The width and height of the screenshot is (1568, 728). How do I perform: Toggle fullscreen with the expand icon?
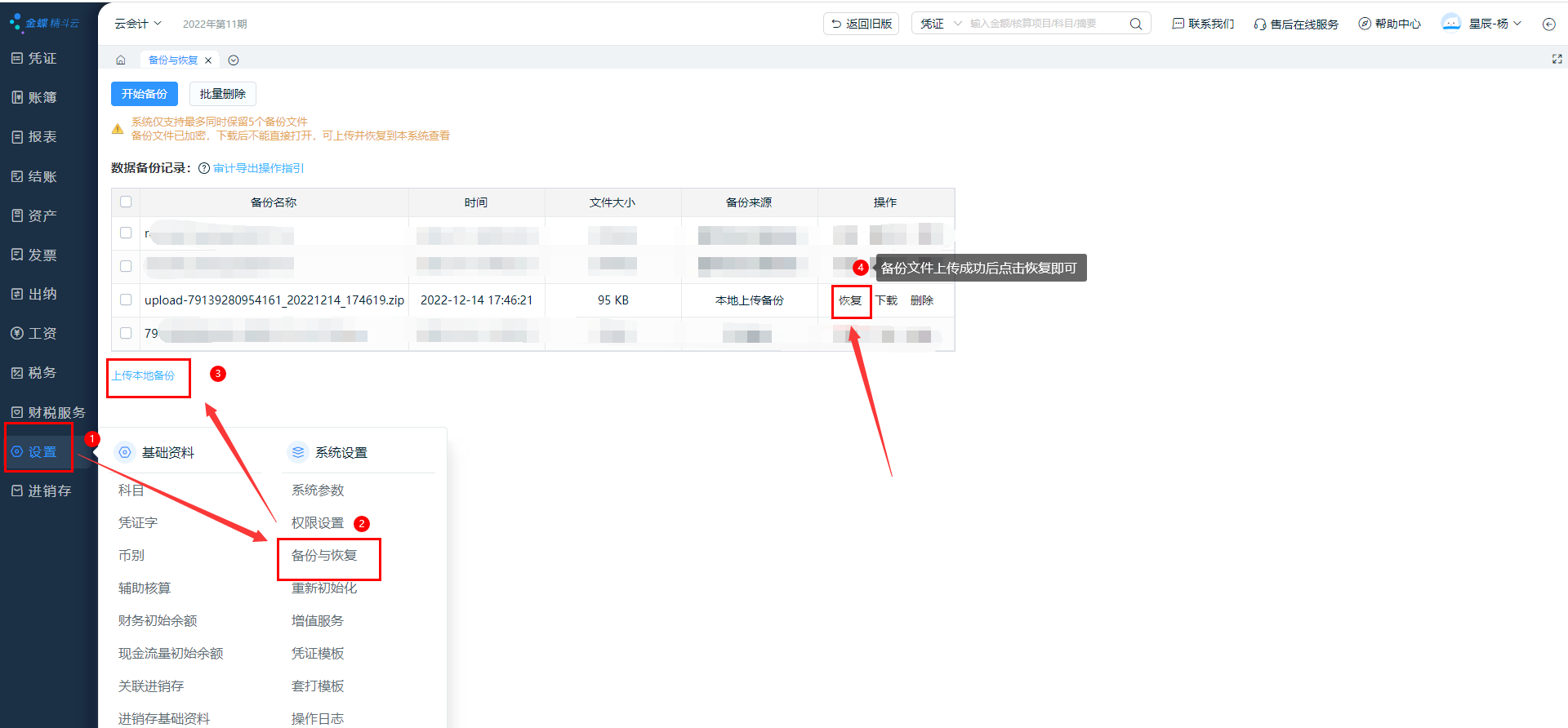(x=1557, y=60)
